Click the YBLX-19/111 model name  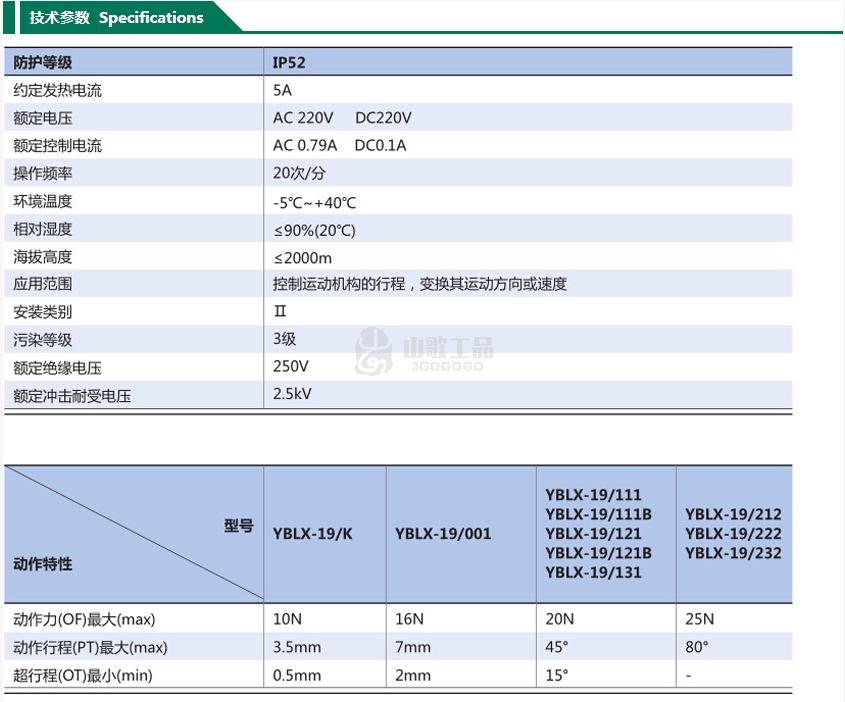(x=593, y=495)
